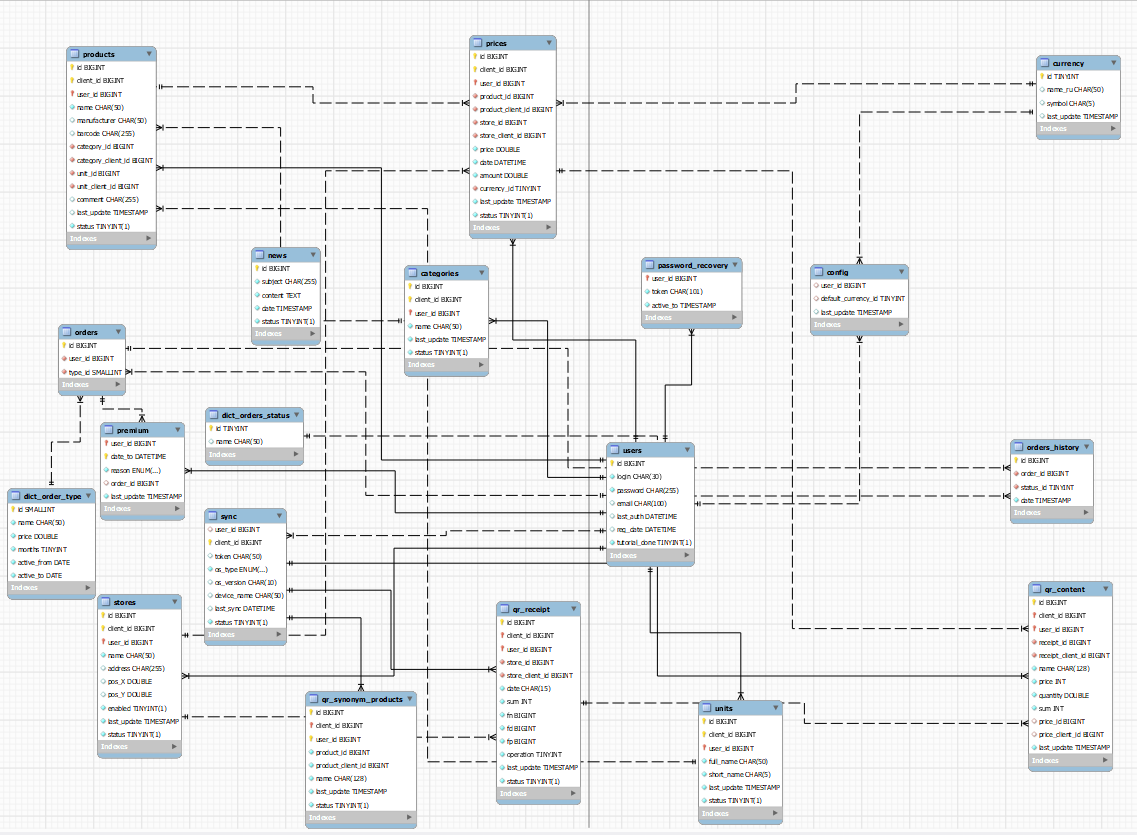Click the stores table icon
The image size is (1137, 835).
[x=106, y=602]
